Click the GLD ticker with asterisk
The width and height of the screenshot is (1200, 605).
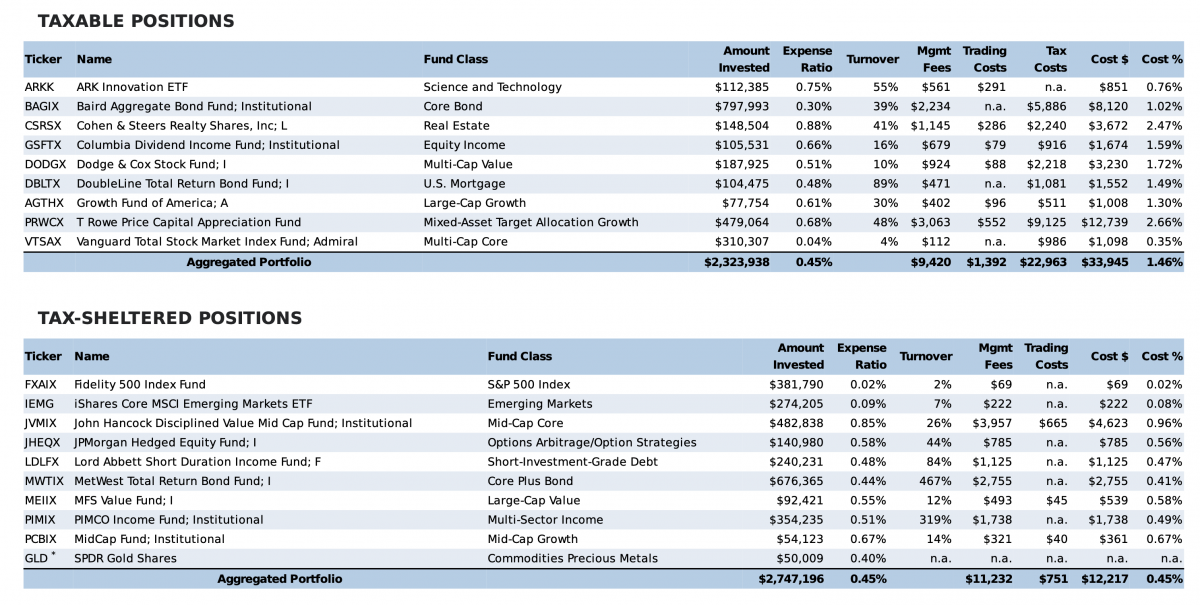coord(39,558)
